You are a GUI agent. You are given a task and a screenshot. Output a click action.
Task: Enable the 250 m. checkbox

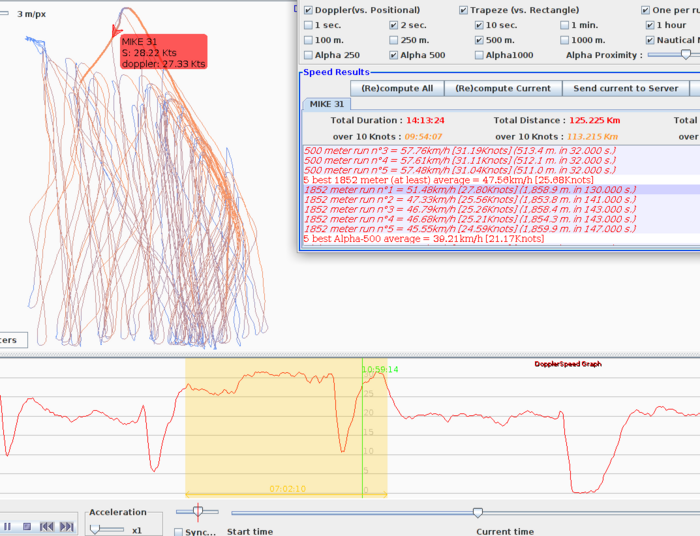[x=393, y=40]
